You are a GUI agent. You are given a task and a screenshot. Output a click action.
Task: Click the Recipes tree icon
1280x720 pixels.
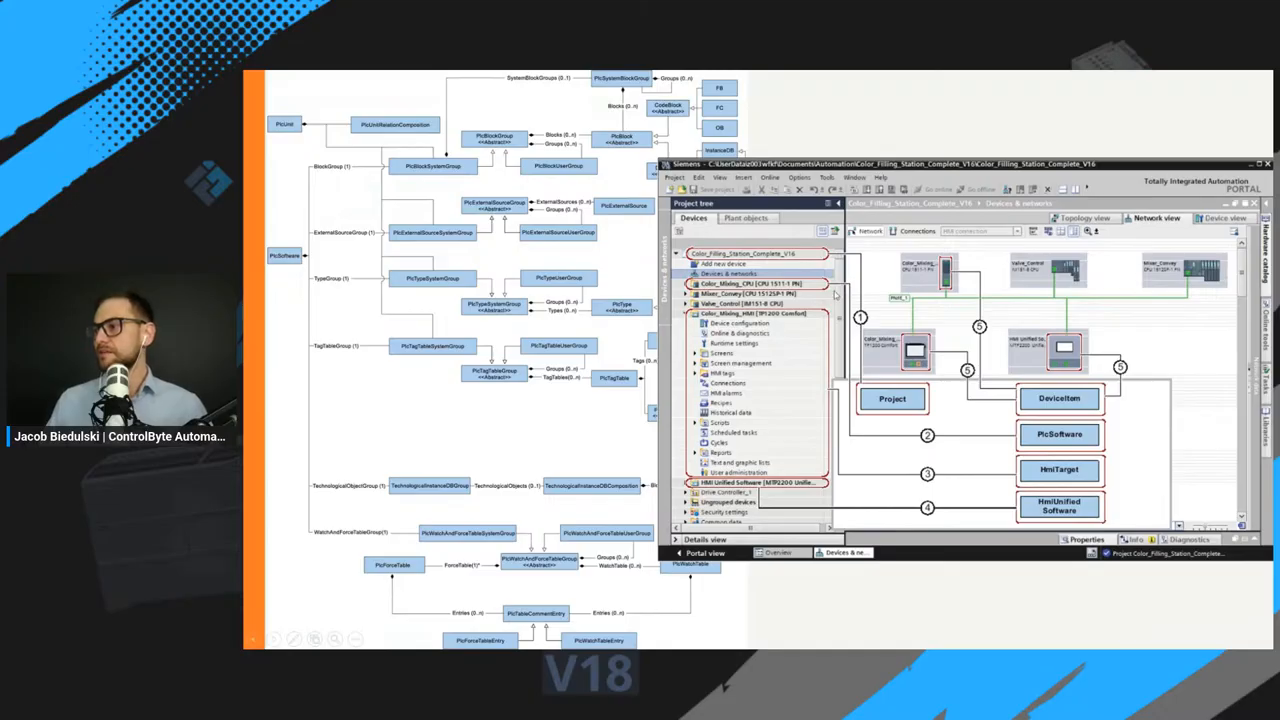pyautogui.click(x=704, y=403)
